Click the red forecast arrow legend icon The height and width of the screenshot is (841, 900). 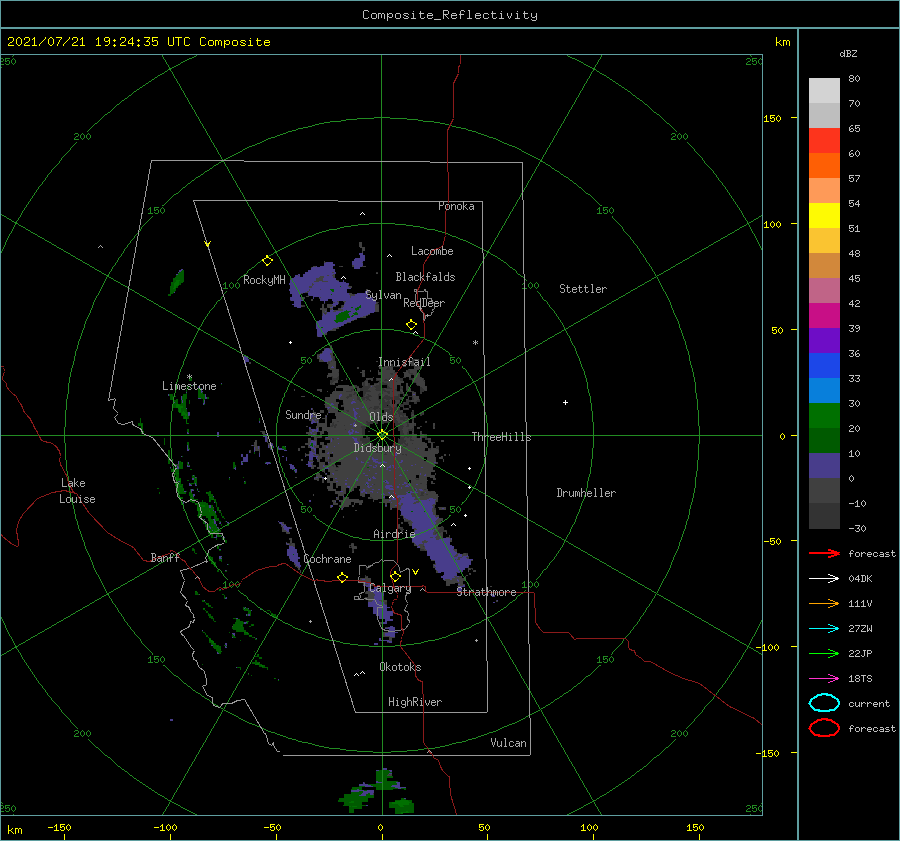click(824, 553)
